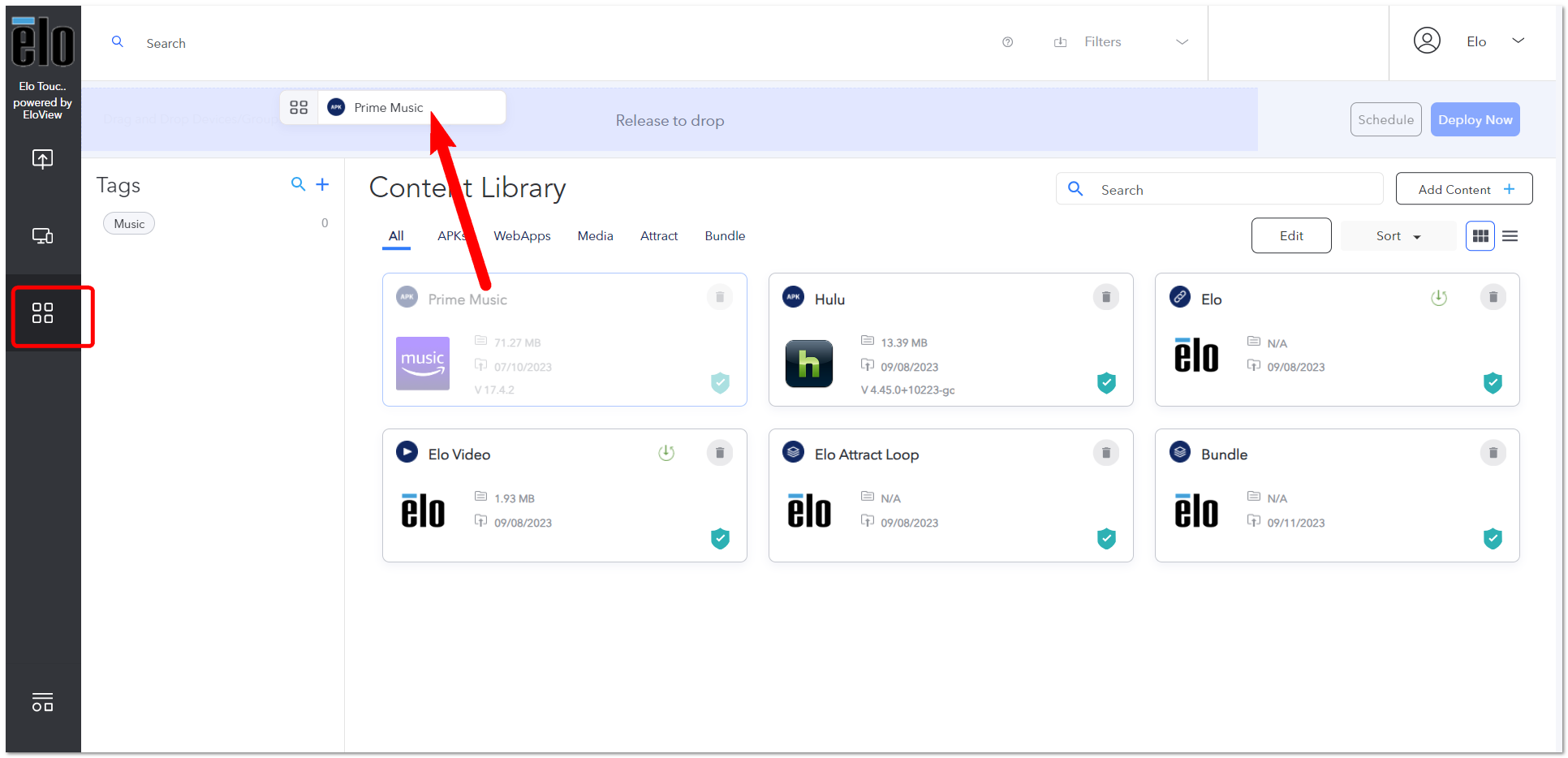Click the Bundle logo thumbnail
This screenshot has width=1568, height=758.
pyautogui.click(x=1196, y=511)
